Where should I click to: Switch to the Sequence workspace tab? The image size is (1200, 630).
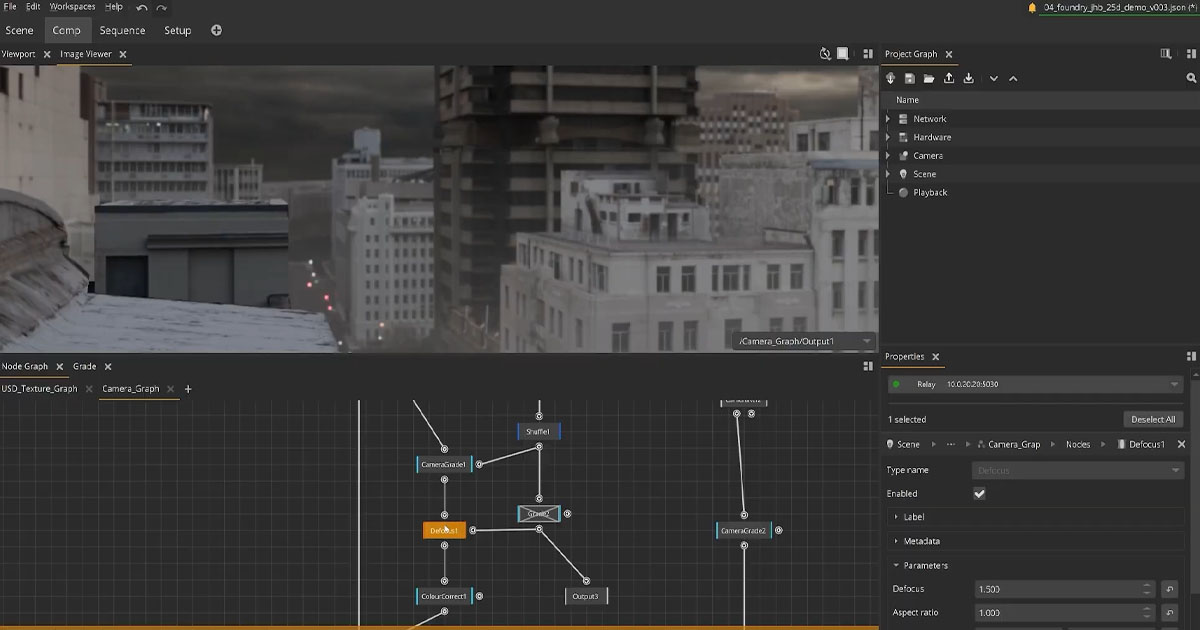tap(122, 31)
